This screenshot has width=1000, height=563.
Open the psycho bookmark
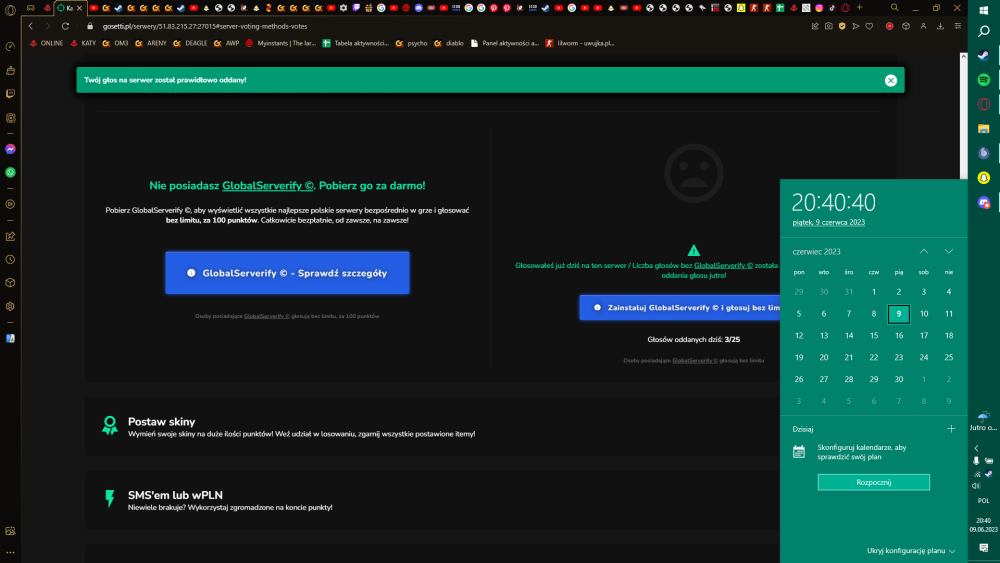coord(411,43)
